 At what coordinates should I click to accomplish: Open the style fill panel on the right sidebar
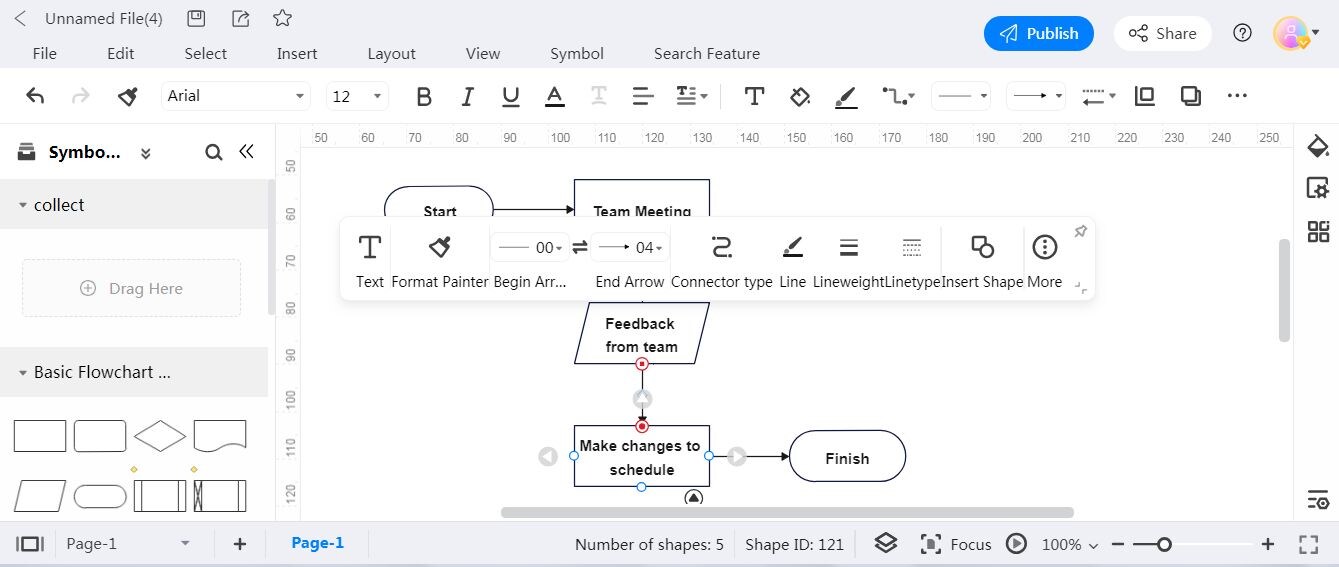tap(1318, 148)
